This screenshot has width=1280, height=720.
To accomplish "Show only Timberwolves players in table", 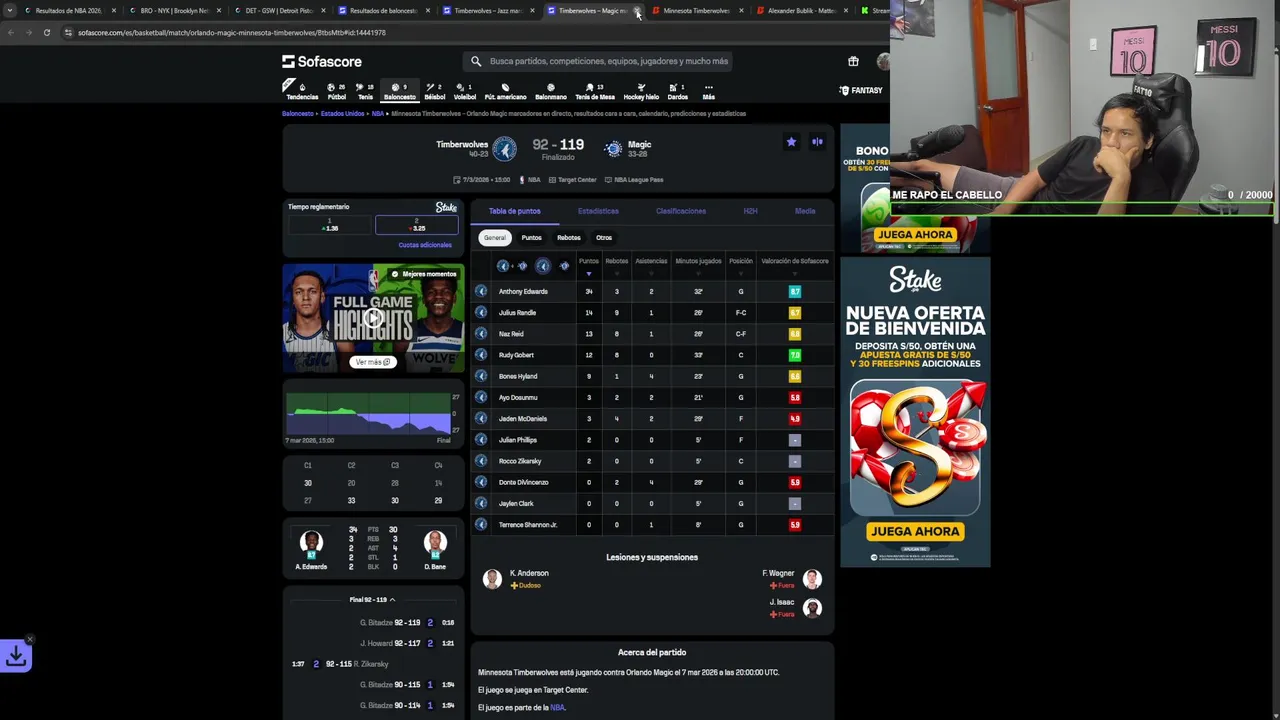I will click(542, 265).
